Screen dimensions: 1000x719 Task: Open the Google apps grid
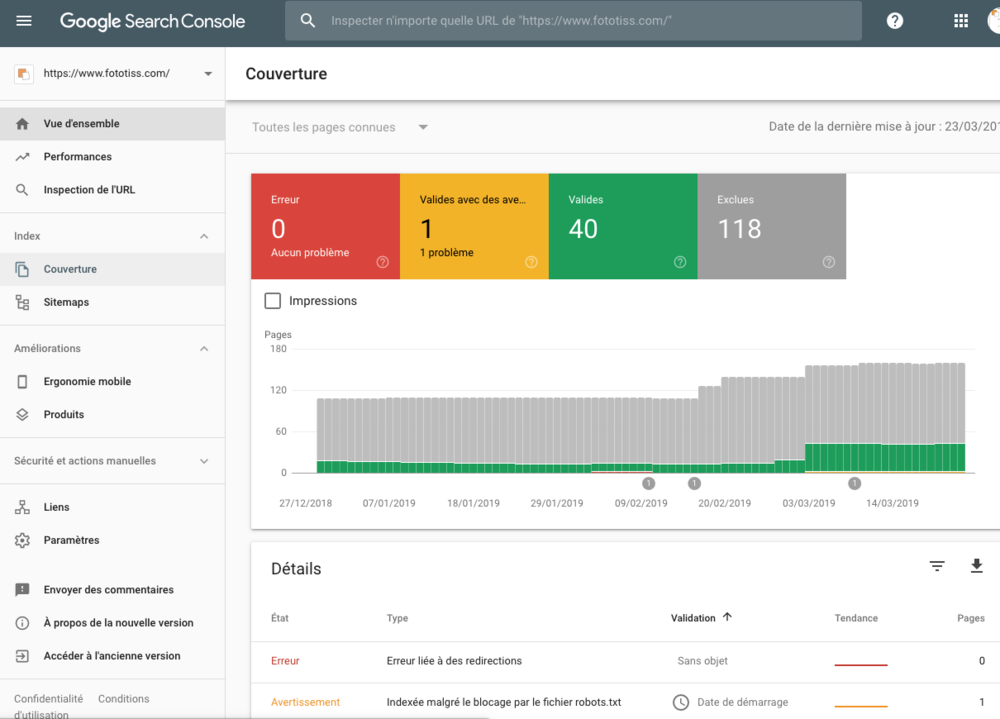pyautogui.click(x=961, y=21)
